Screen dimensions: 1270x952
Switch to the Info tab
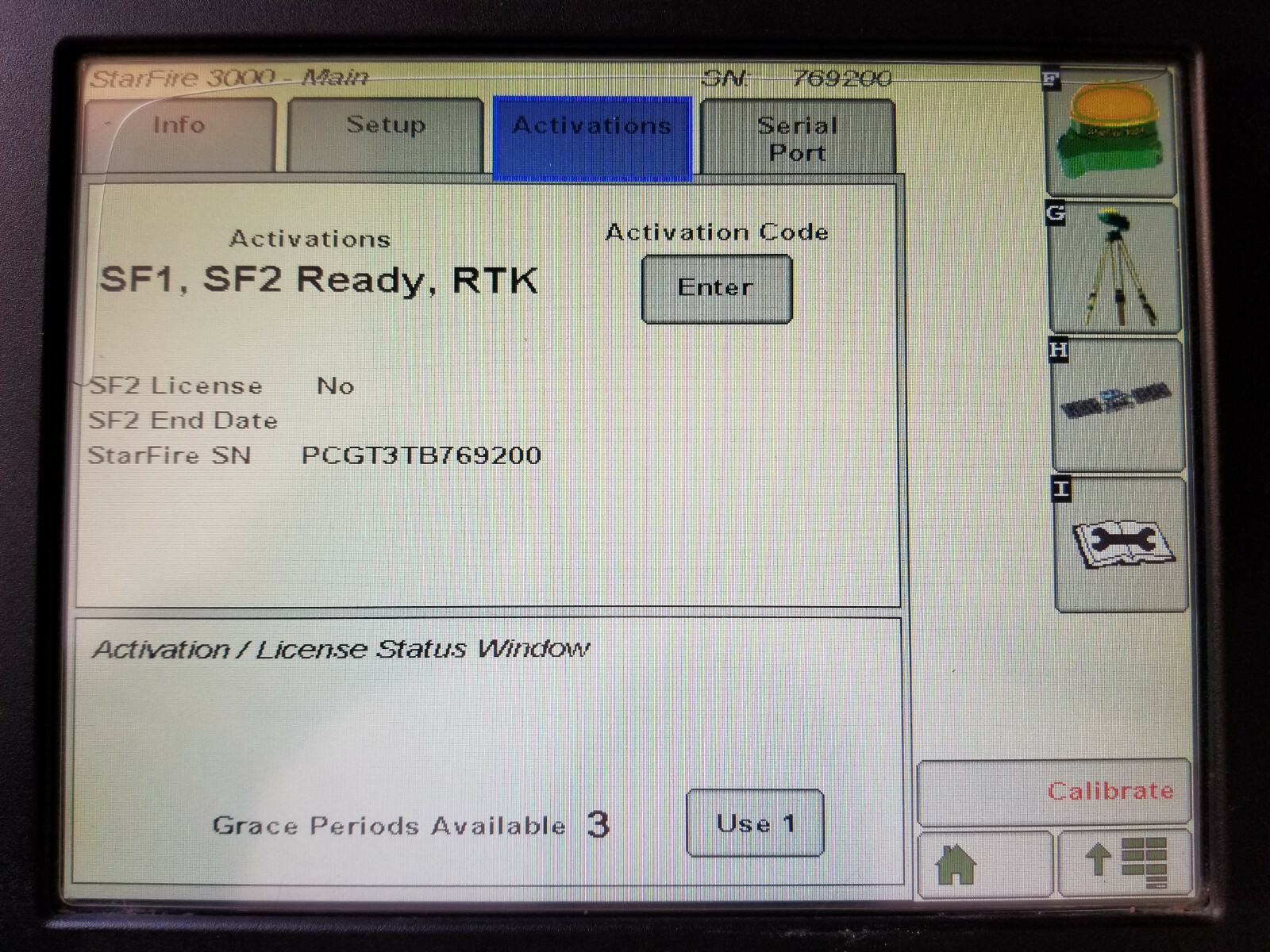point(180,135)
